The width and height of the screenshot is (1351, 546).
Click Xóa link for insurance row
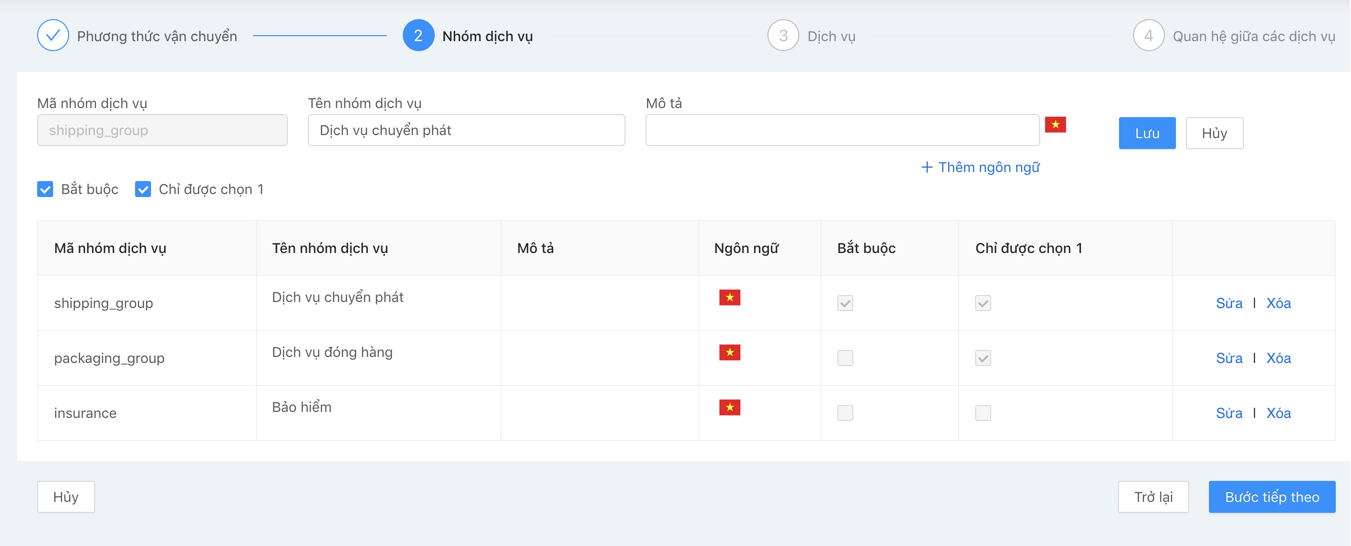1278,413
